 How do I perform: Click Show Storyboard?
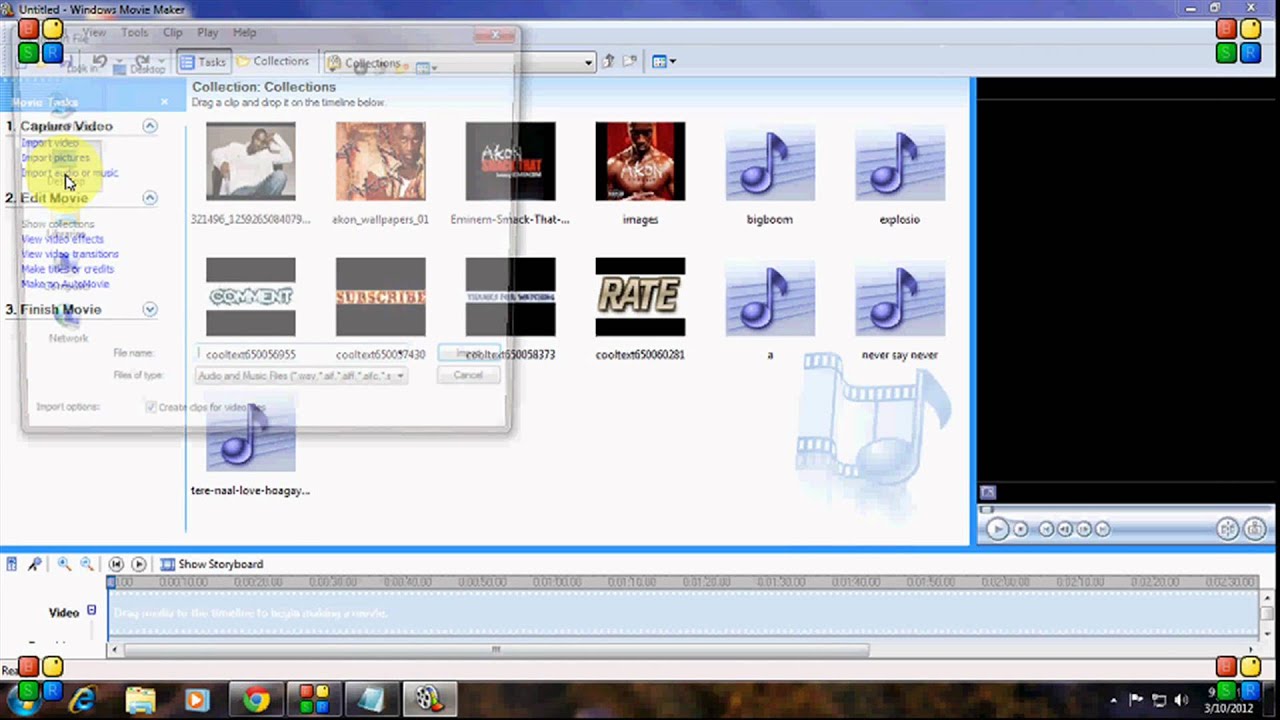pos(212,564)
